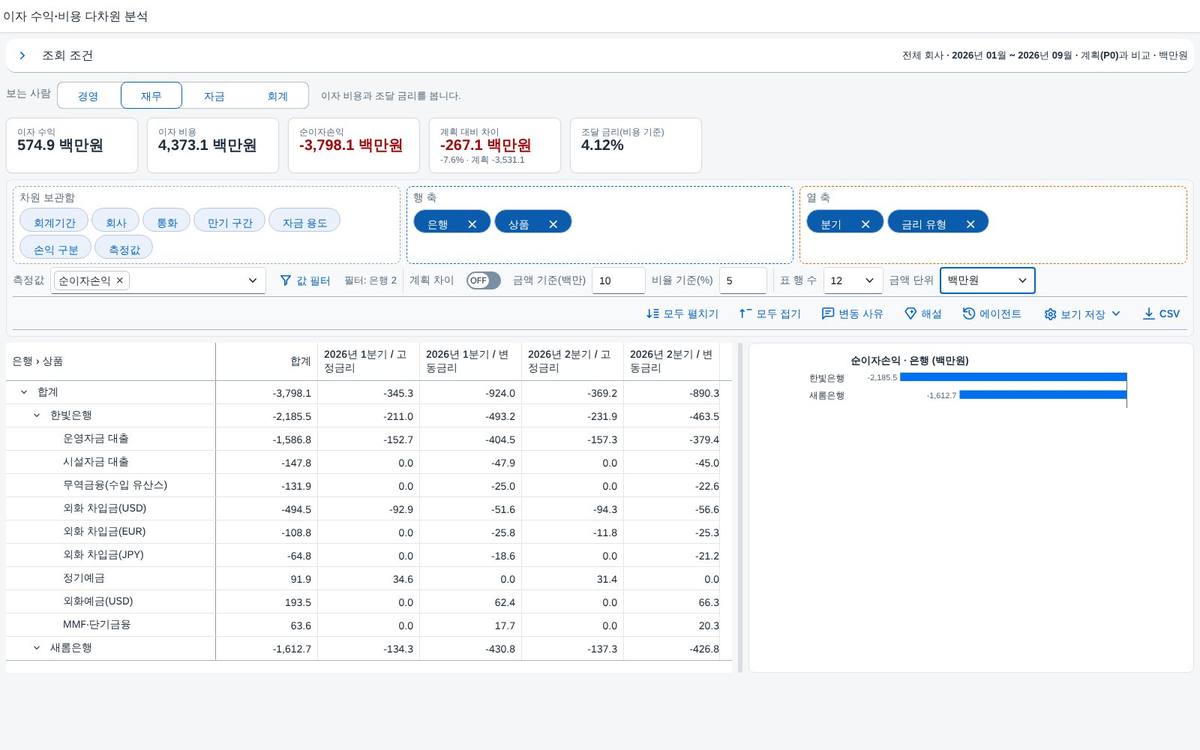Open the 에이전트 history icon
The height and width of the screenshot is (750, 1200).
[969, 314]
